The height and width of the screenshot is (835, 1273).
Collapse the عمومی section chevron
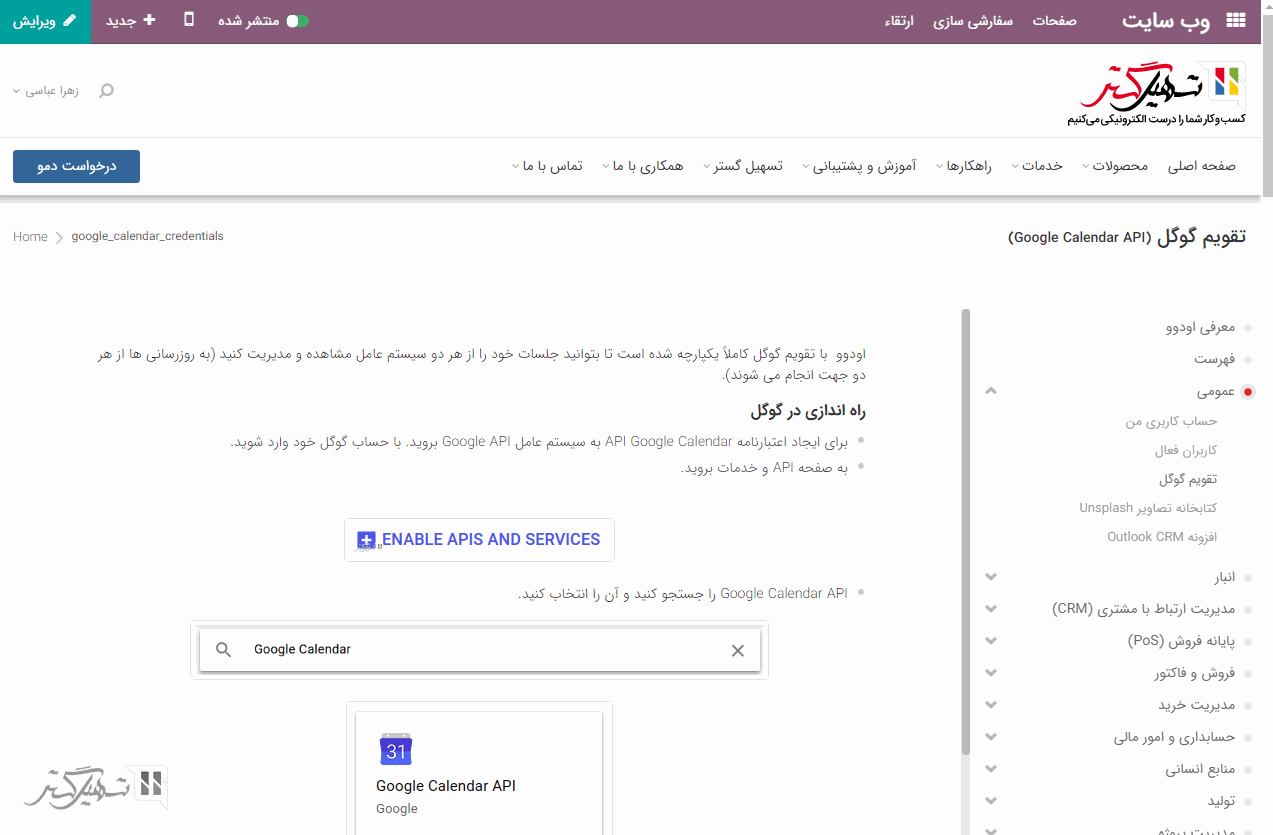point(991,391)
